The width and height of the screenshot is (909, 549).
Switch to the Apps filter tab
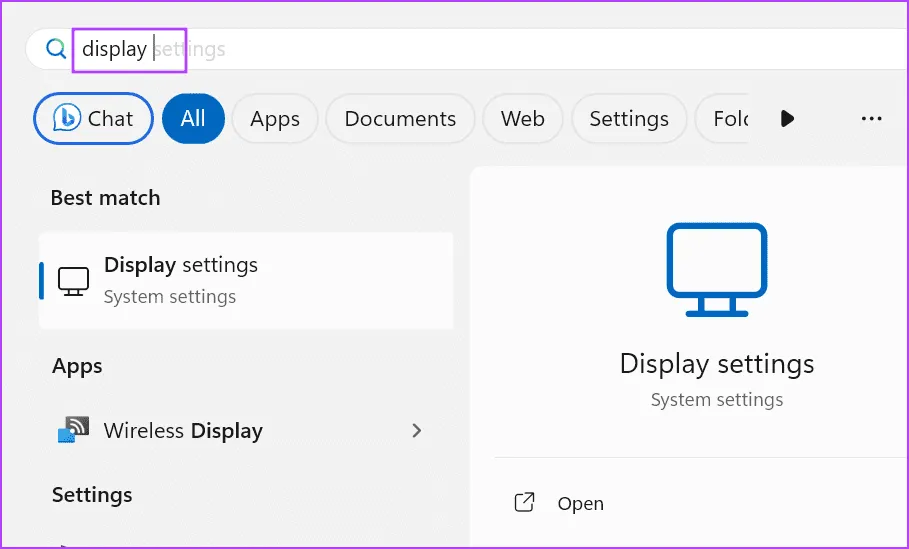275,119
